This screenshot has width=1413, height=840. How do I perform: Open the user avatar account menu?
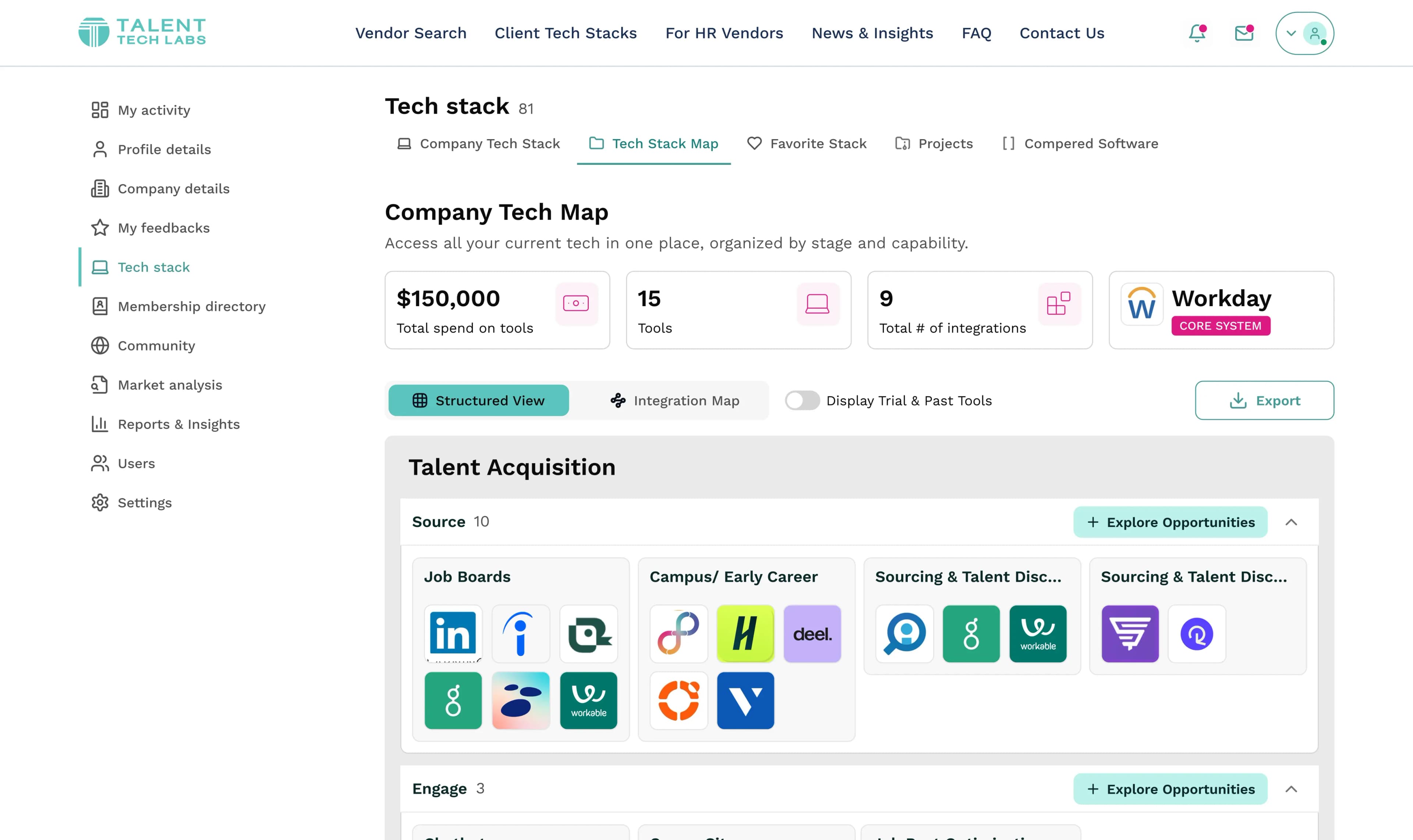pyautogui.click(x=1304, y=33)
